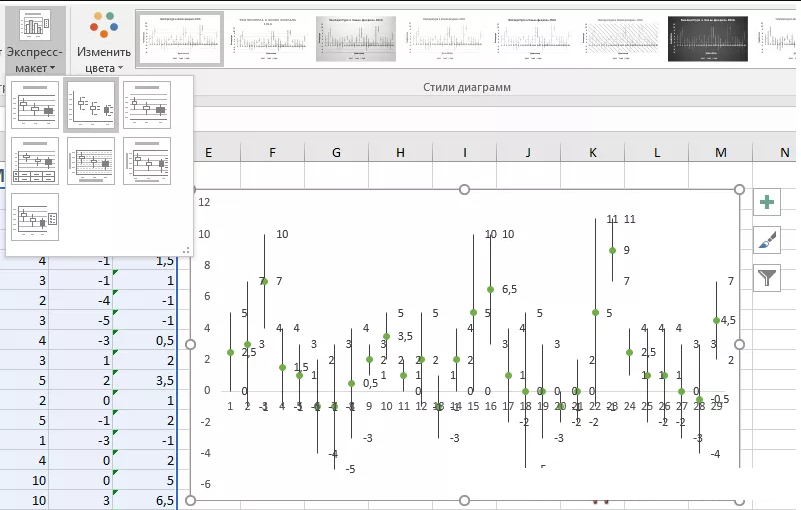Select column F header
This screenshot has width=801, height=510.
272,152
